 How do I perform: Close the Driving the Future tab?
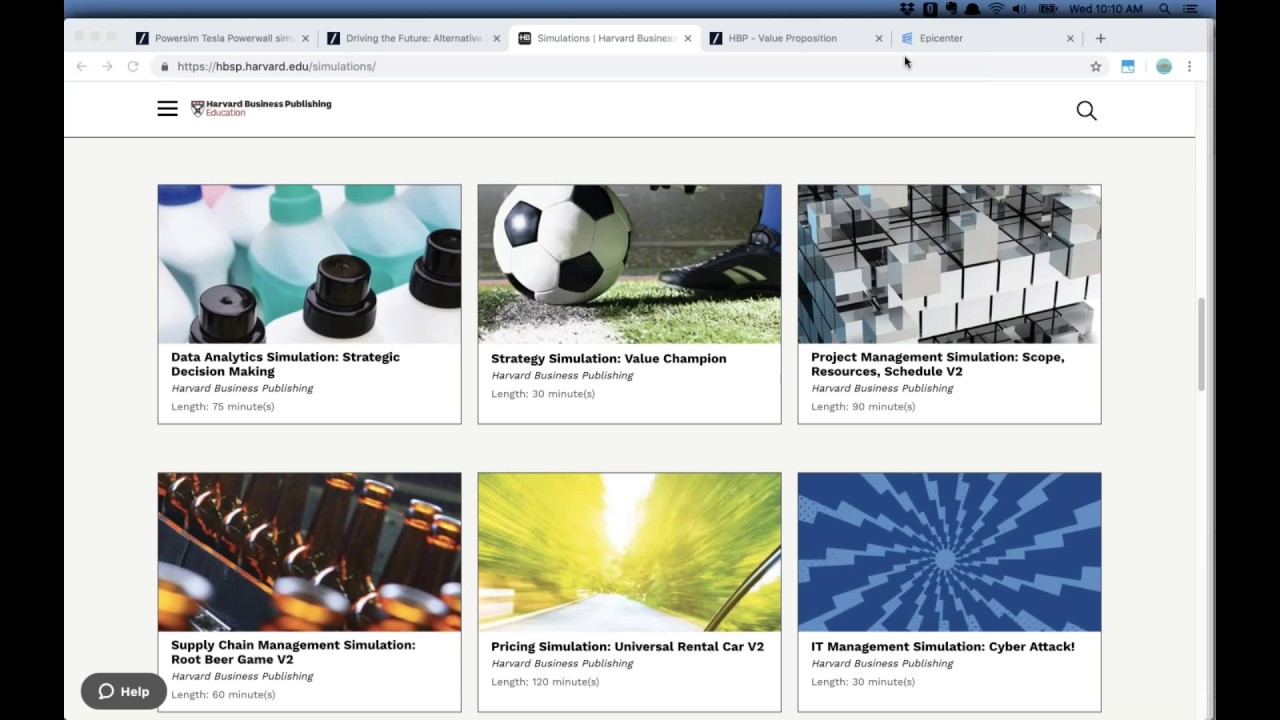tap(496, 38)
